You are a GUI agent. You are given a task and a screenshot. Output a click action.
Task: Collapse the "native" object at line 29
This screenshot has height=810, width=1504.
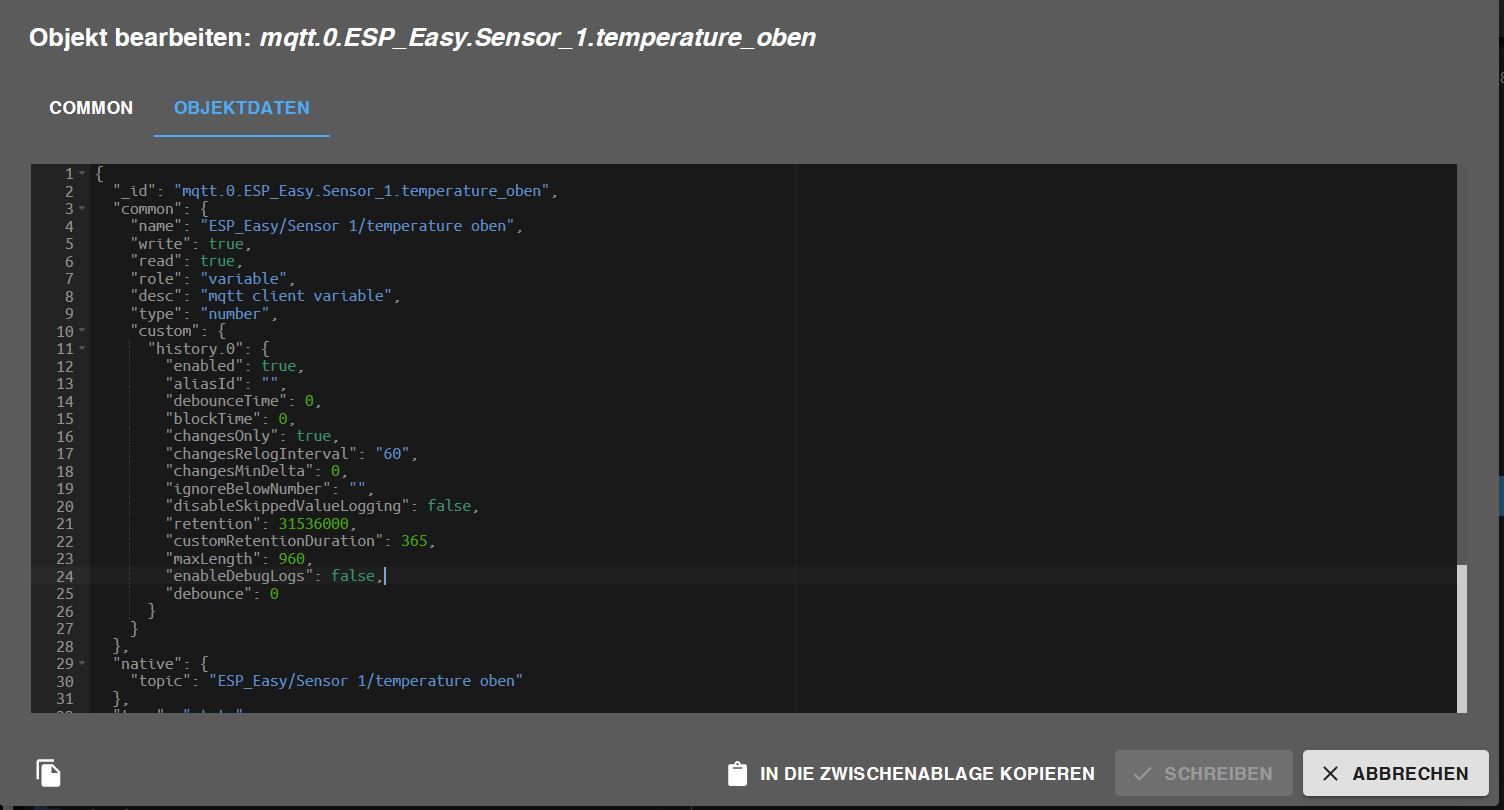click(82, 663)
